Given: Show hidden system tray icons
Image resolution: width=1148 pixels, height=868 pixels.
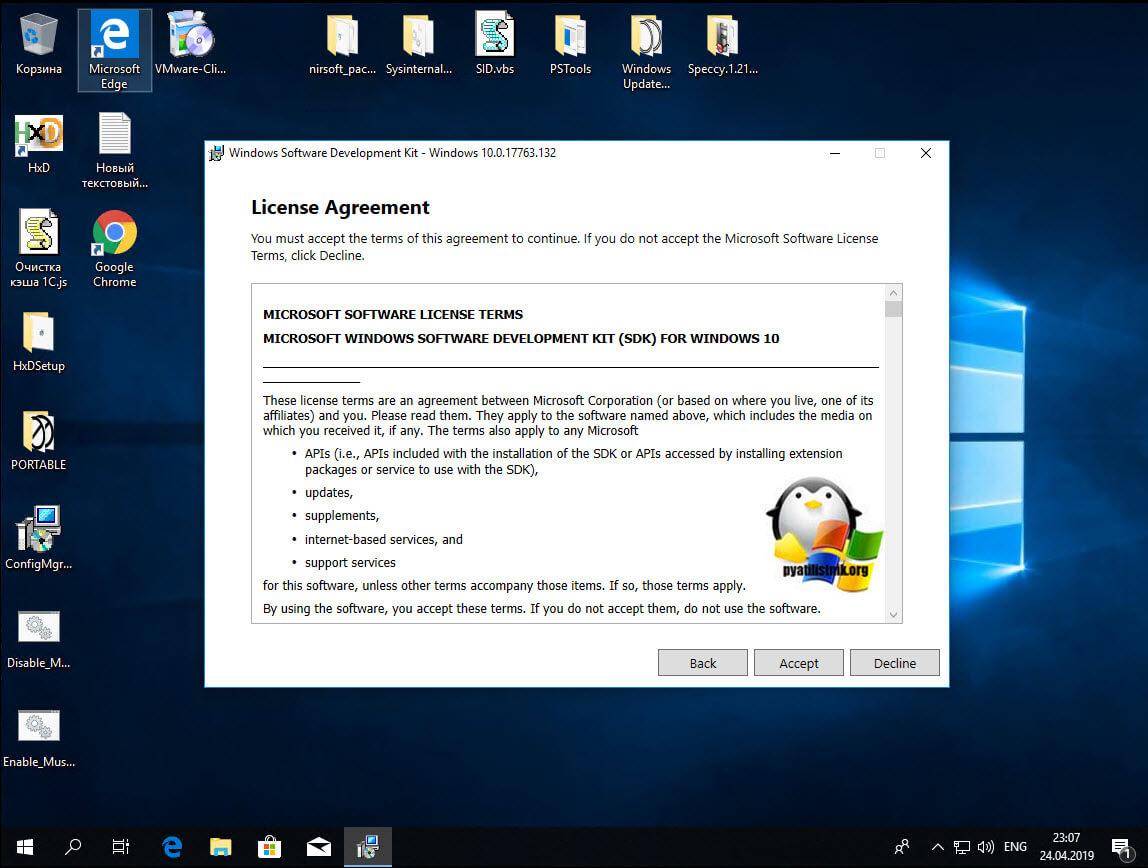Looking at the screenshot, I should tap(937, 848).
